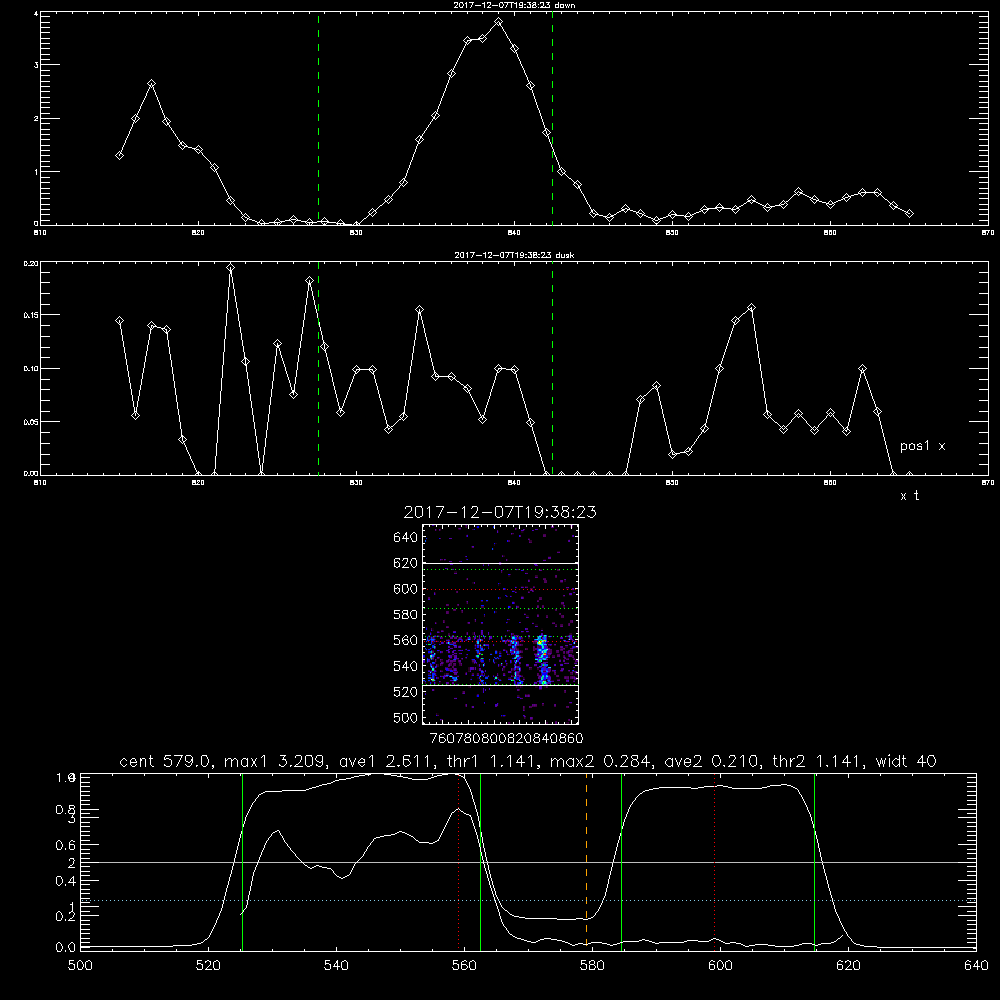Image resolution: width=1000 pixels, height=1000 pixels.
Task: Click the first diamond data point in the dawn plot
Action: click(119, 156)
